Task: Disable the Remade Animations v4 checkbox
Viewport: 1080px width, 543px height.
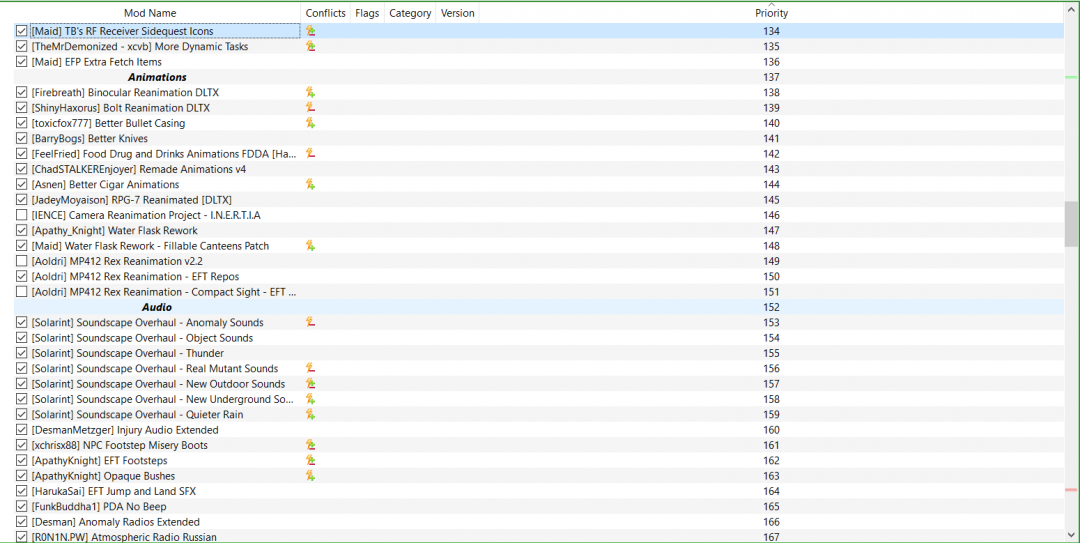Action: point(21,169)
